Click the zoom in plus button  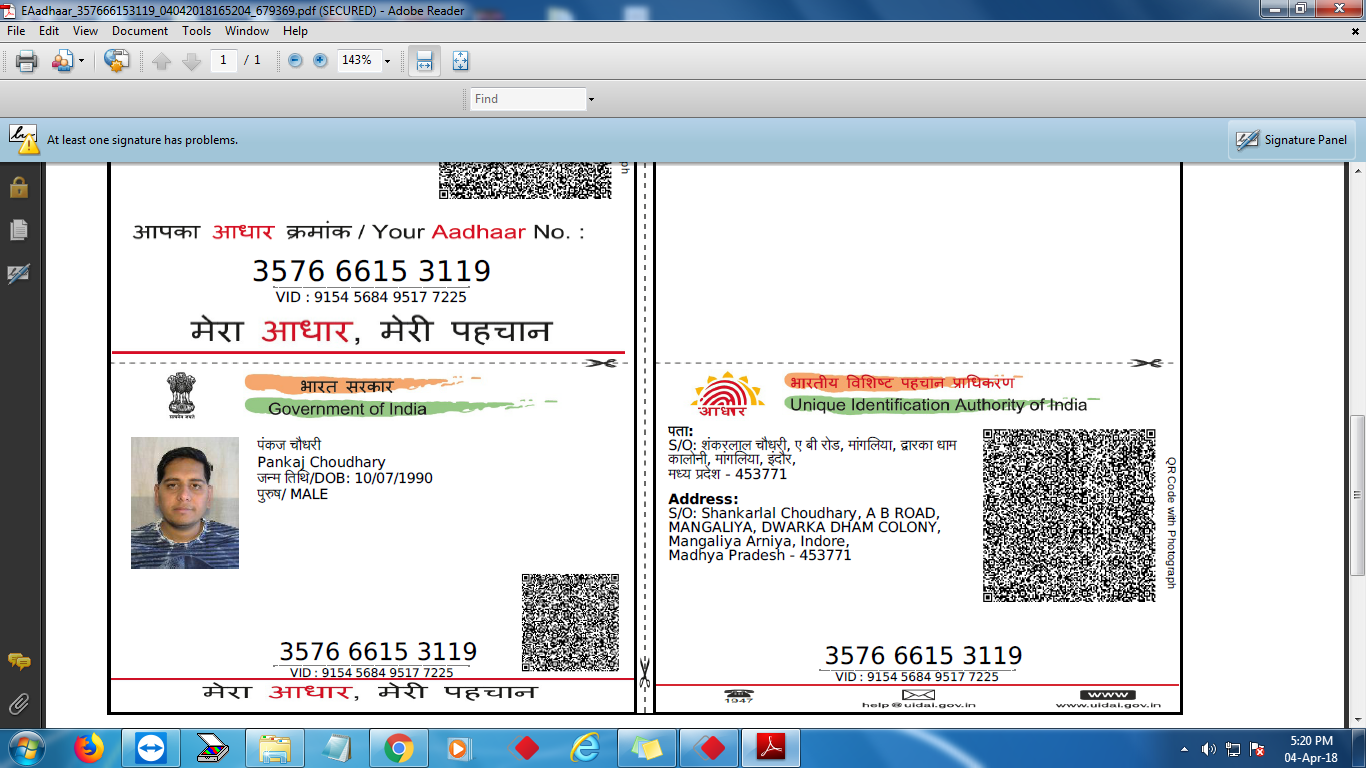320,61
